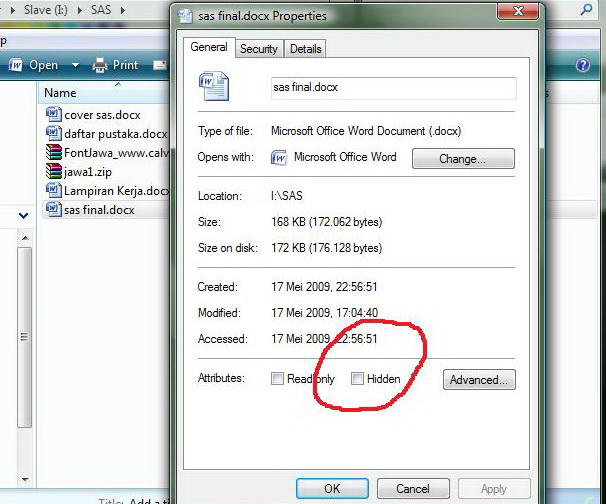The image size is (606, 504).
Task: Select file name 'cover sas.docx'
Action: 102,115
